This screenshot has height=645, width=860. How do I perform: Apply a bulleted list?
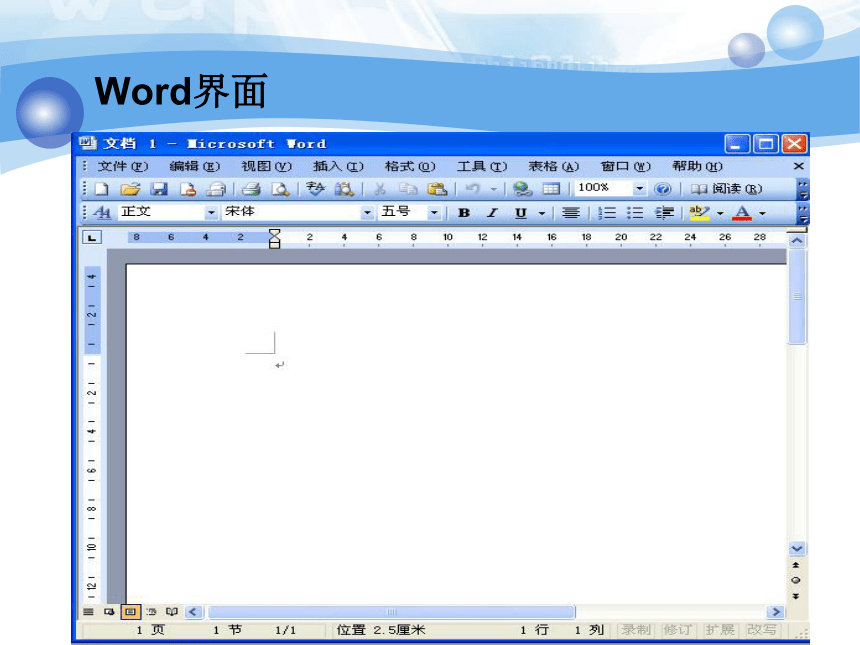tap(635, 213)
